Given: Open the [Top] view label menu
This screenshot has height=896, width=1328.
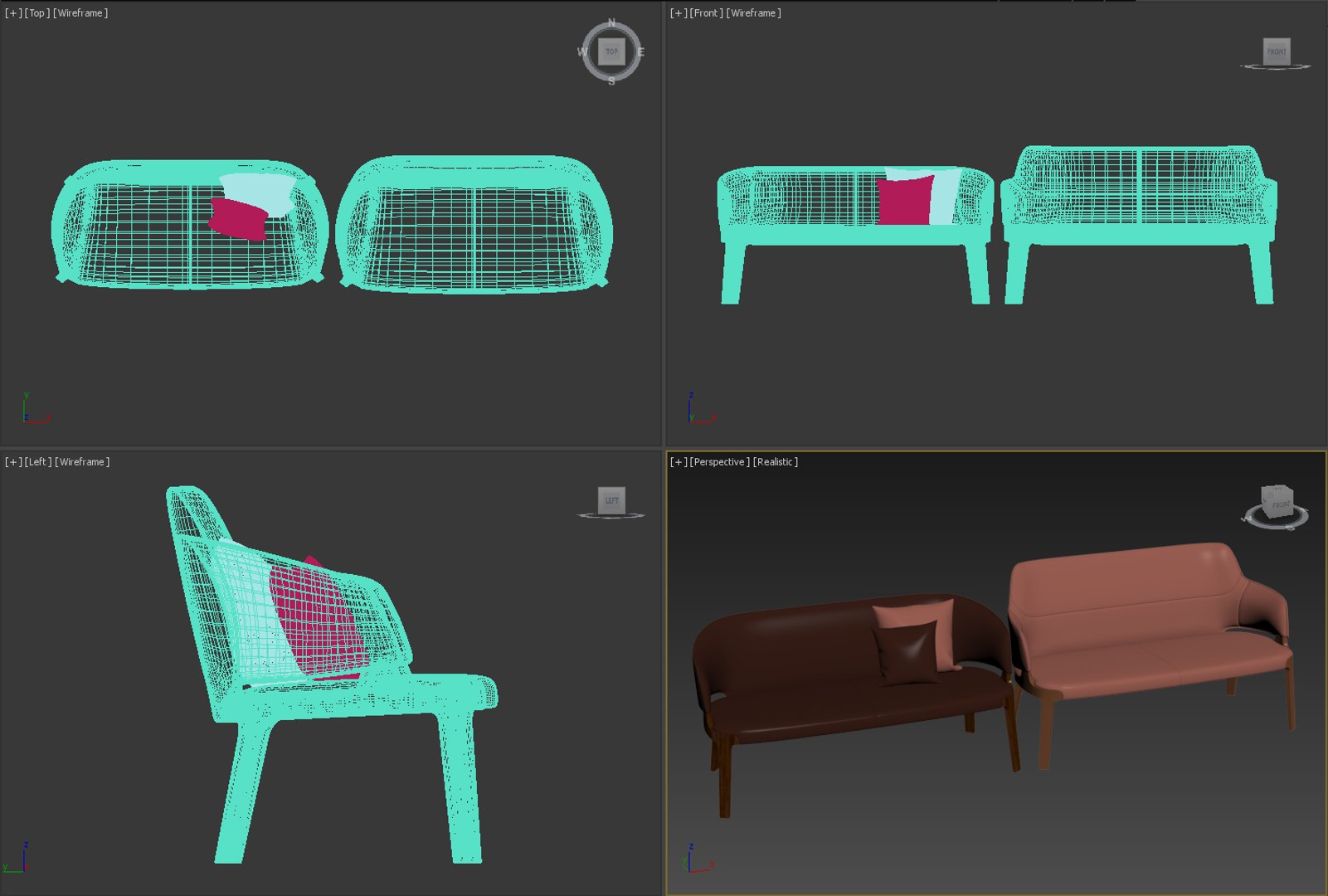Looking at the screenshot, I should 37,13.
